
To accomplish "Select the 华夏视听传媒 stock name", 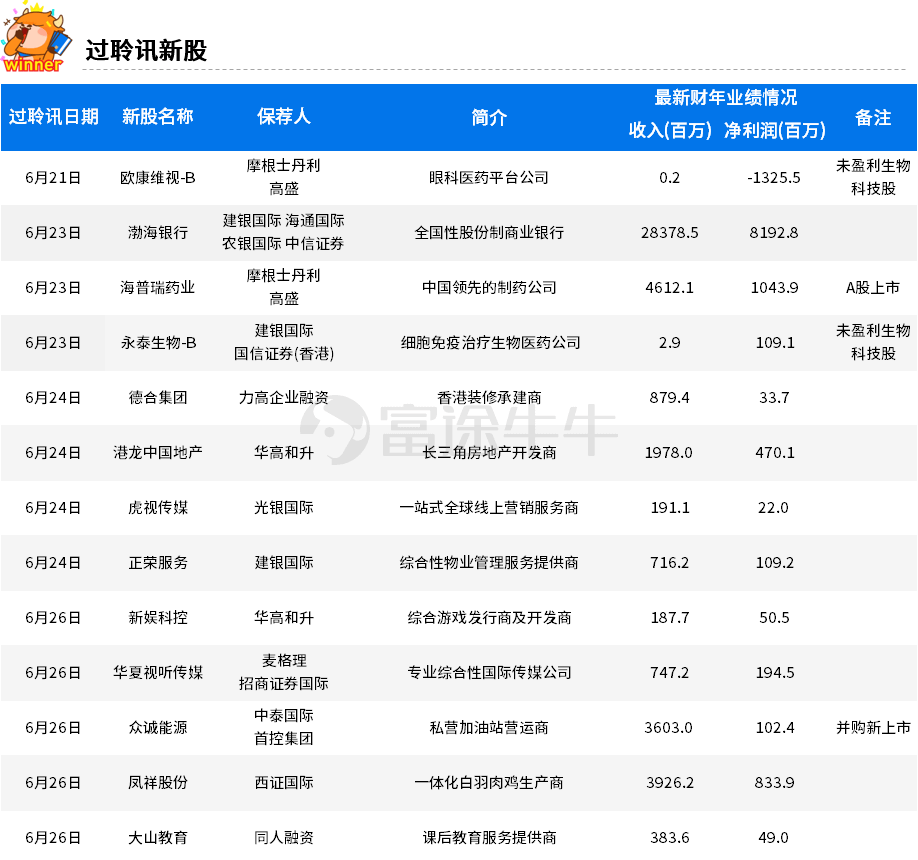I will pos(157,673).
